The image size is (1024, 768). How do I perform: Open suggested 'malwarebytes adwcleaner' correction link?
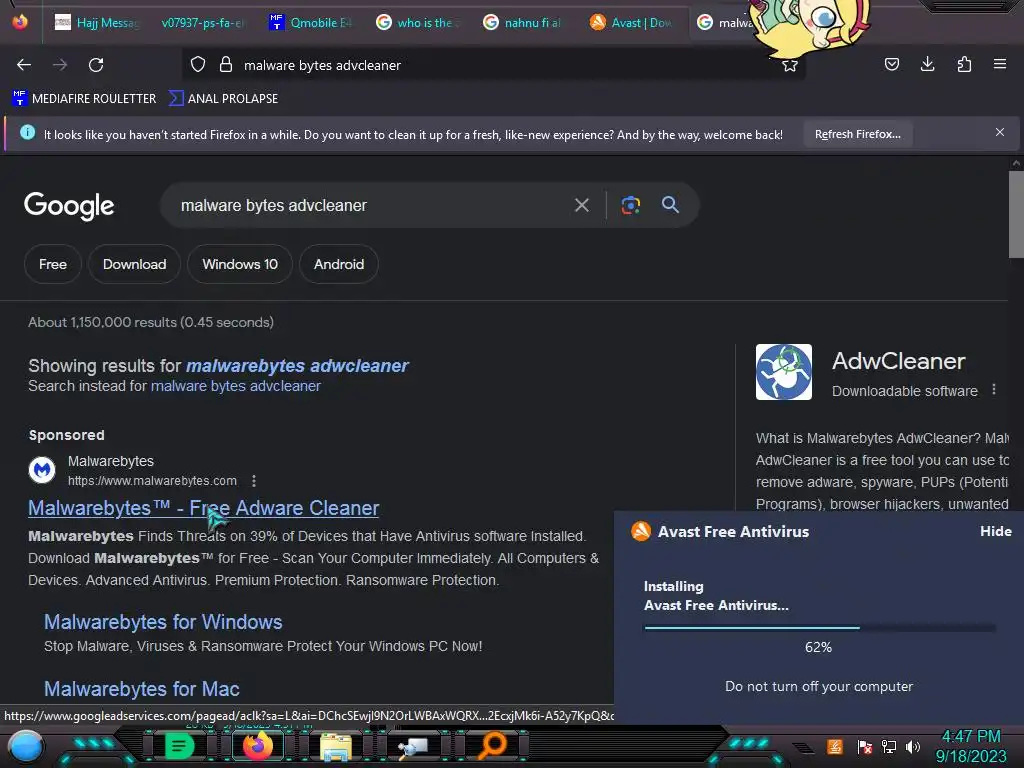pos(297,366)
